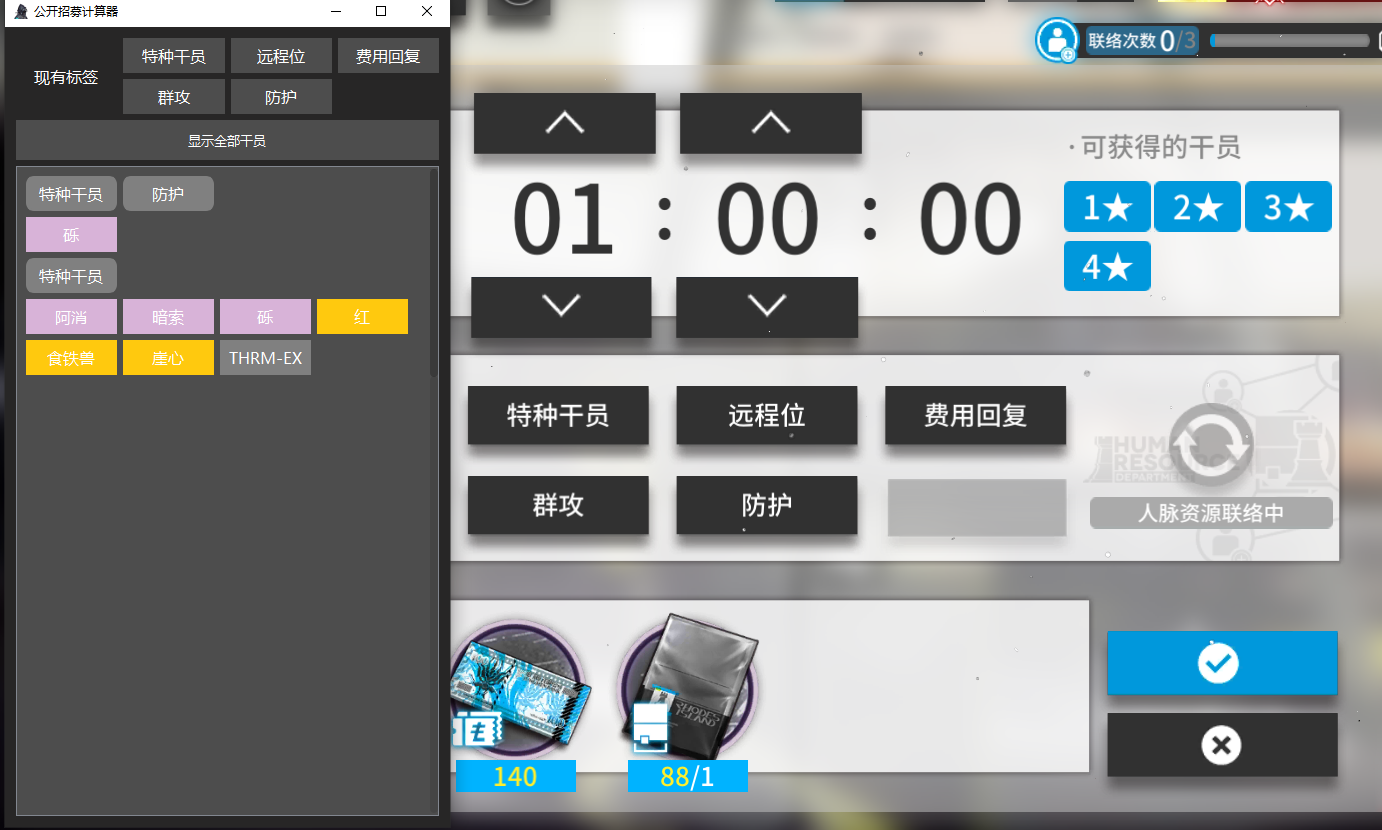Click the 可获得的干员 heading
Screen dimensions: 1382x830
(1160, 148)
